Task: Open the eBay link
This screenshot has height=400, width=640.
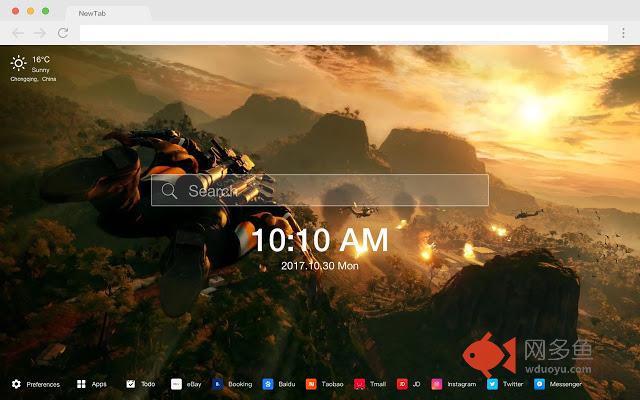Action: pos(194,384)
